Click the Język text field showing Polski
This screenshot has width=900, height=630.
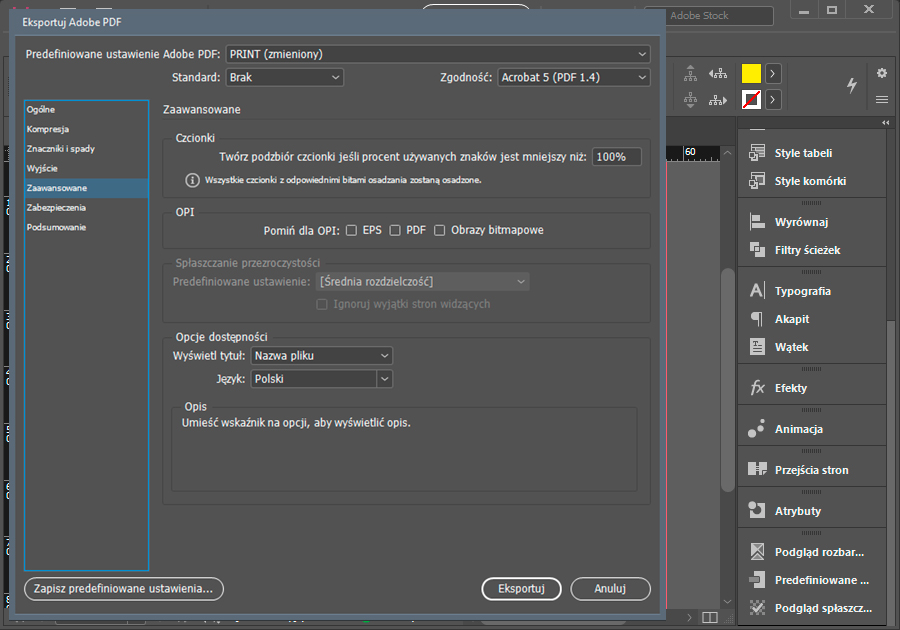pos(313,379)
